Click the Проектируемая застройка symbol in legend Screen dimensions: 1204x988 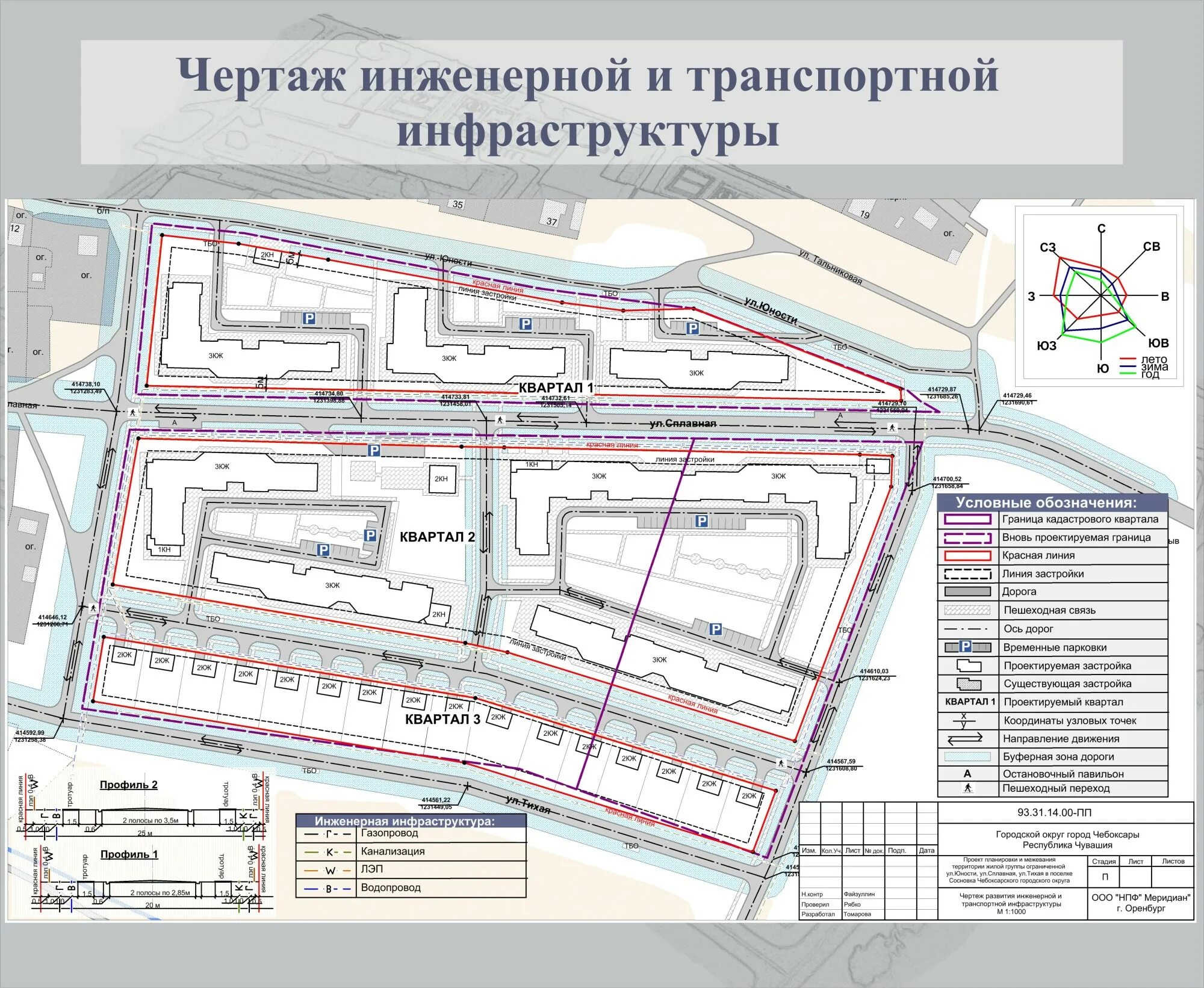coord(969,665)
